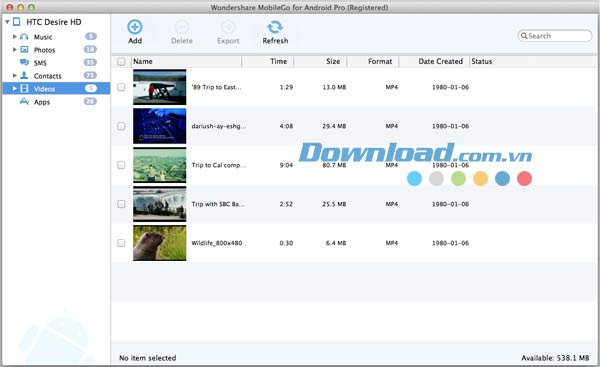The width and height of the screenshot is (600, 367).
Task: Sort by Date Created column header
Action: [434, 61]
